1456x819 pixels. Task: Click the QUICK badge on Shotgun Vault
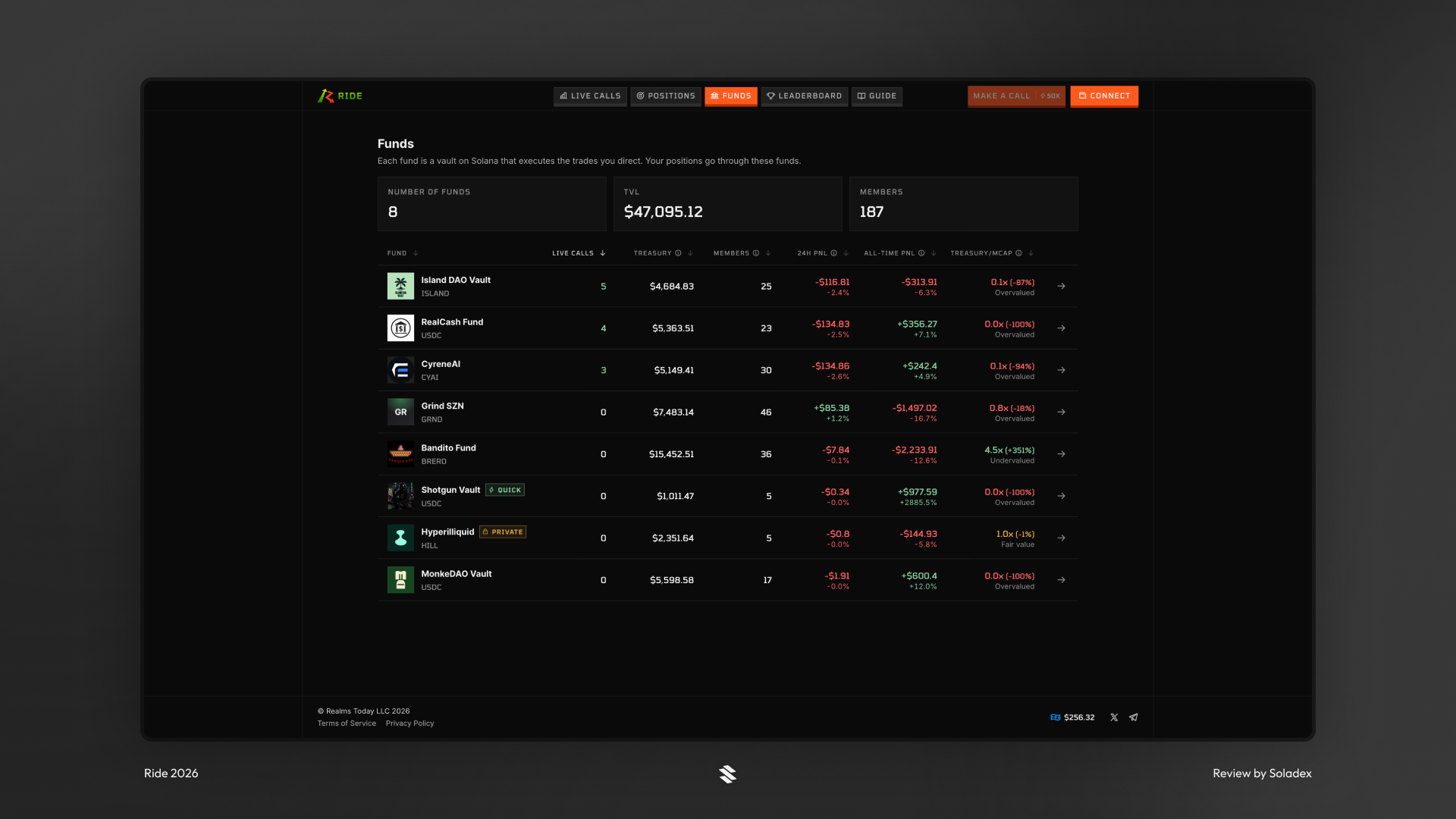[505, 490]
